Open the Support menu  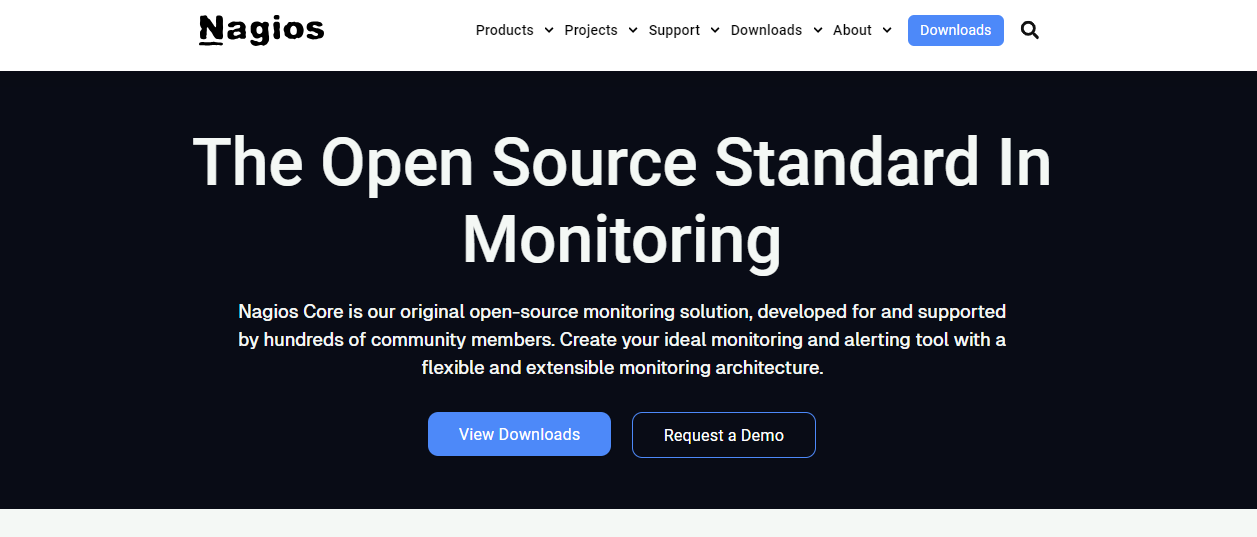(x=674, y=30)
